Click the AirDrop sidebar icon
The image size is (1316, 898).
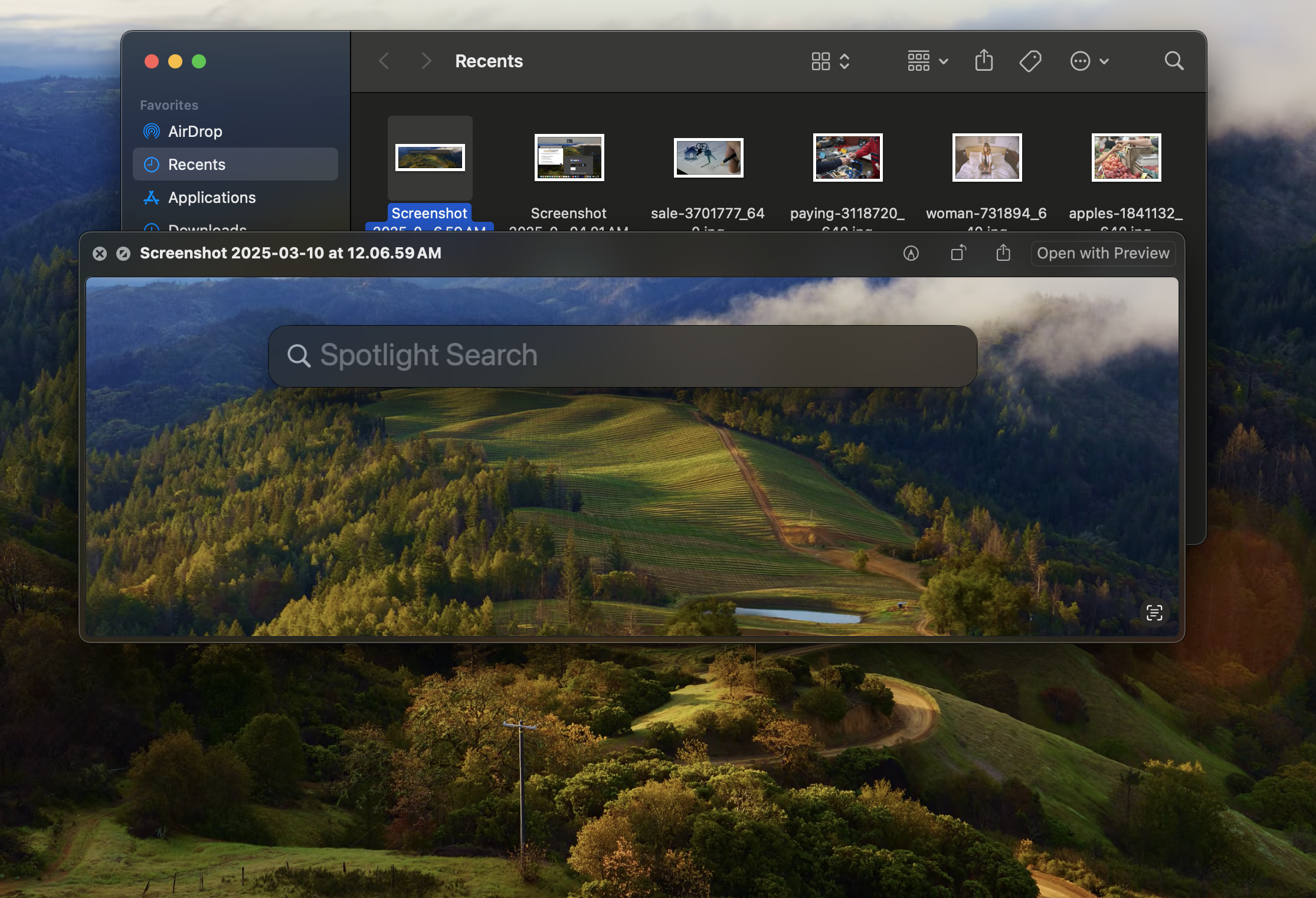pos(152,131)
